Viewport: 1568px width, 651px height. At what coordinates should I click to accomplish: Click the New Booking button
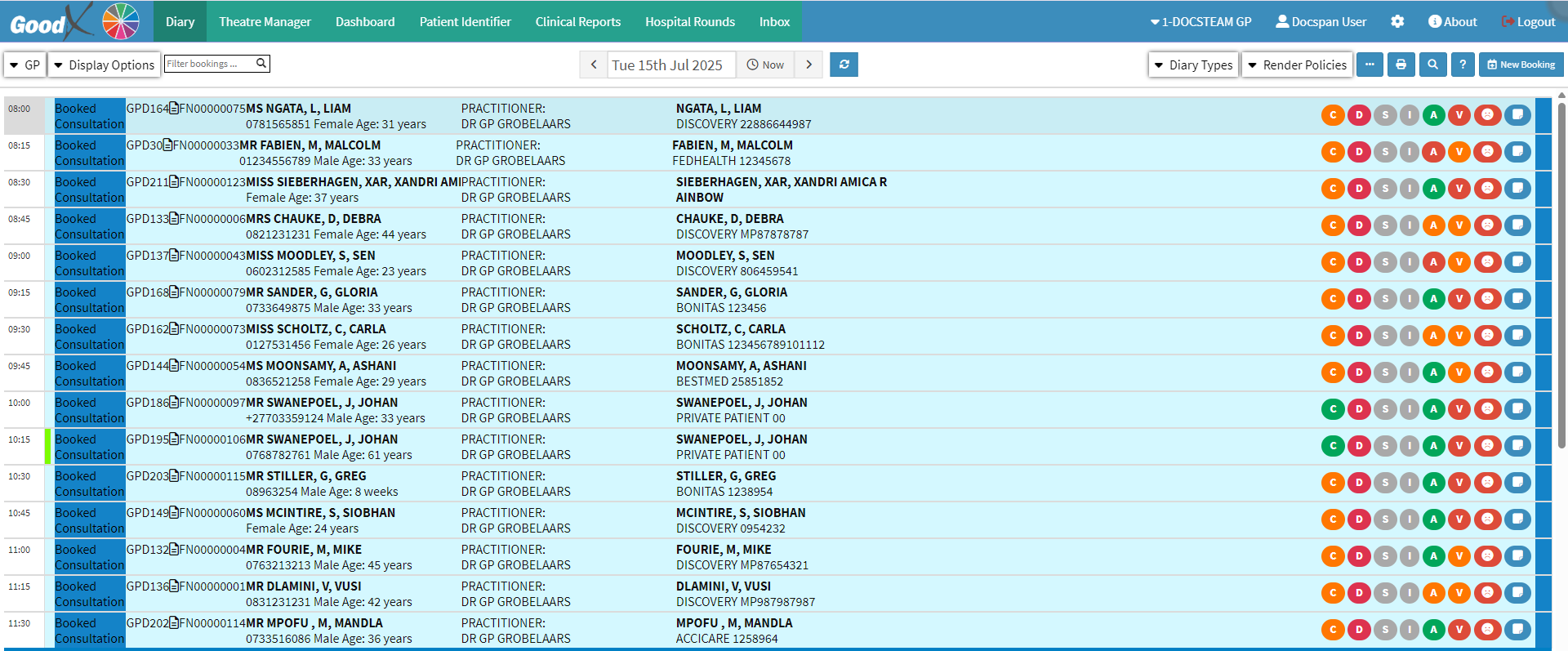1521,65
